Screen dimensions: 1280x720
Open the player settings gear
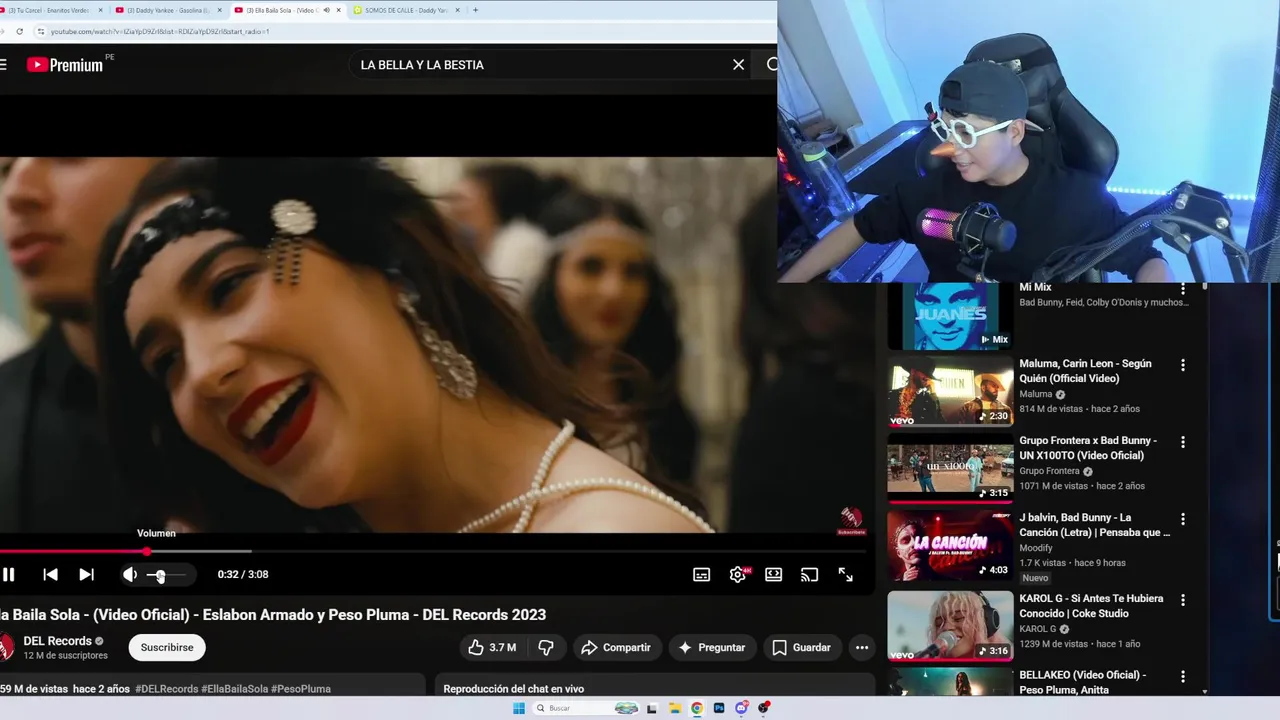point(738,574)
